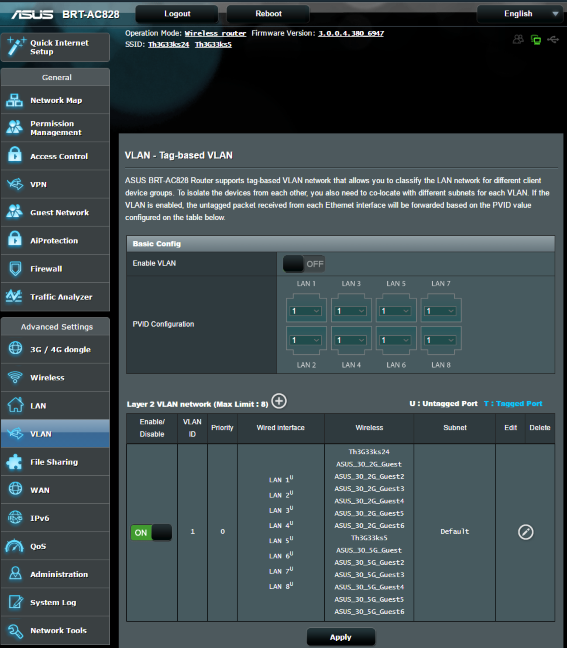The image size is (567, 648).
Task: Click the Firewall shield icon
Action: [x=15, y=268]
